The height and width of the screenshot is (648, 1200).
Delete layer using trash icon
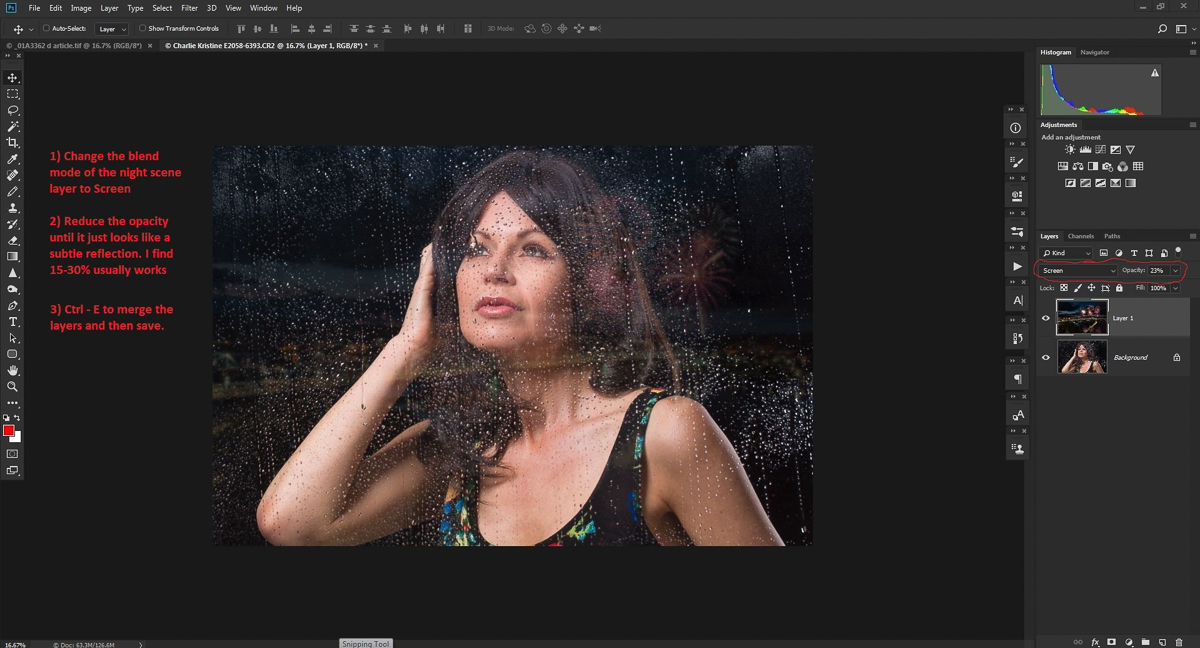[1180, 642]
